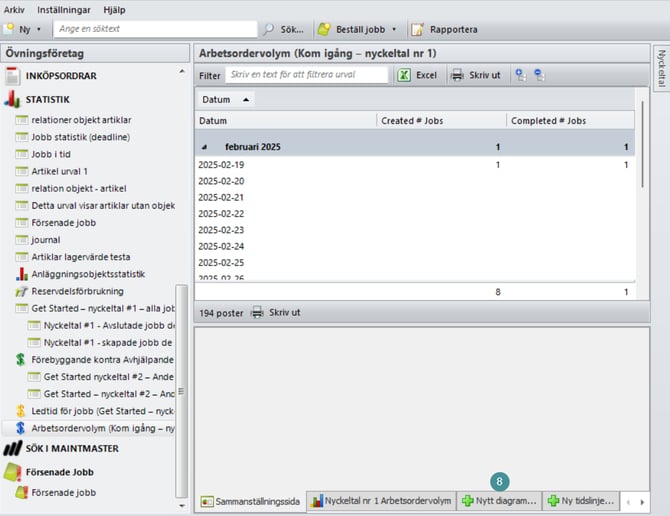
Task: Open the Inställningar menu
Action: coord(62,9)
